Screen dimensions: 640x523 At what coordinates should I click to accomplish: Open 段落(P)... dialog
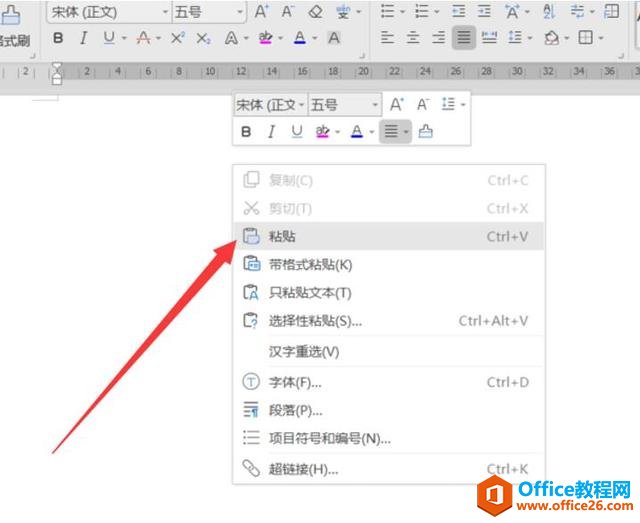coord(389,410)
